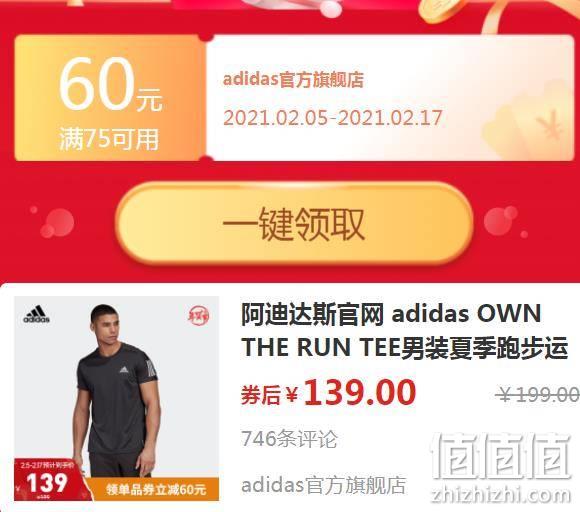The image size is (580, 512).
Task: Click the 领单品券立减60元 orange banner
Action: pyautogui.click(x=155, y=489)
